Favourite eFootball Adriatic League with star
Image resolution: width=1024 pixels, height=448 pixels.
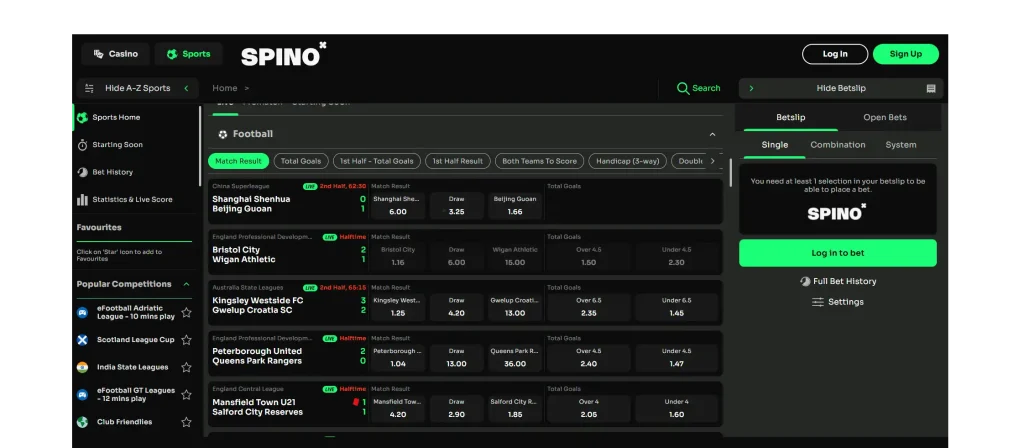click(x=186, y=313)
